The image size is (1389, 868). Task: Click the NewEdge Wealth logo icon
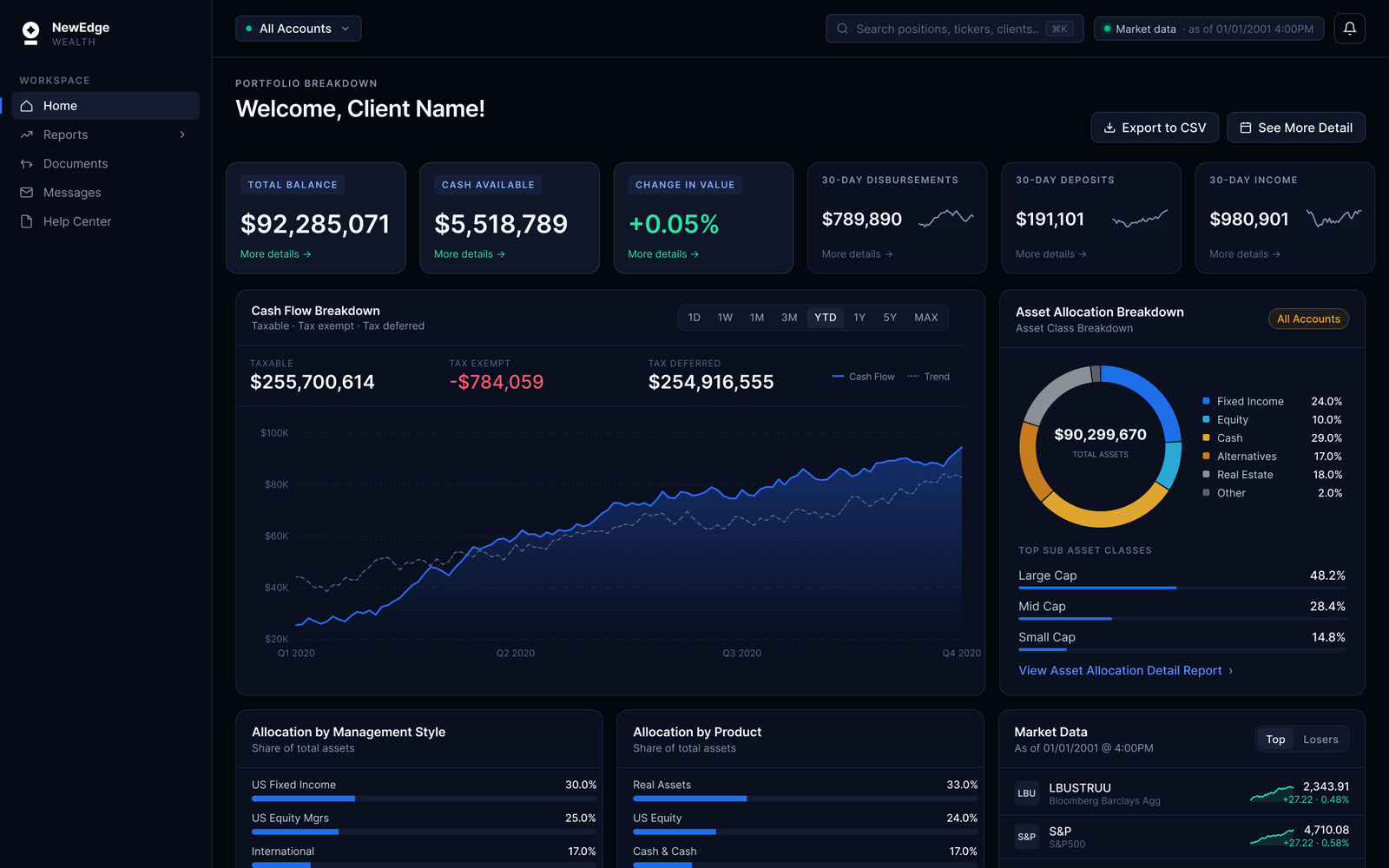[x=31, y=33]
